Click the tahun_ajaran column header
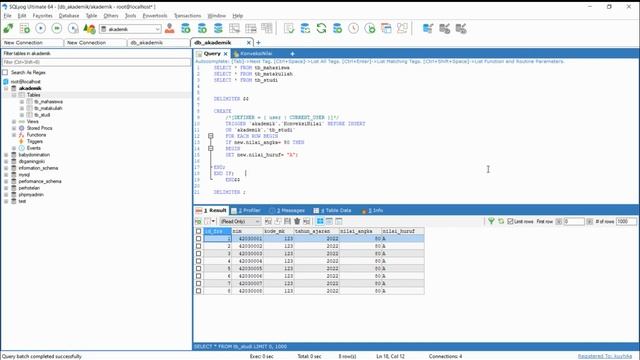640x360 pixels. click(317, 231)
